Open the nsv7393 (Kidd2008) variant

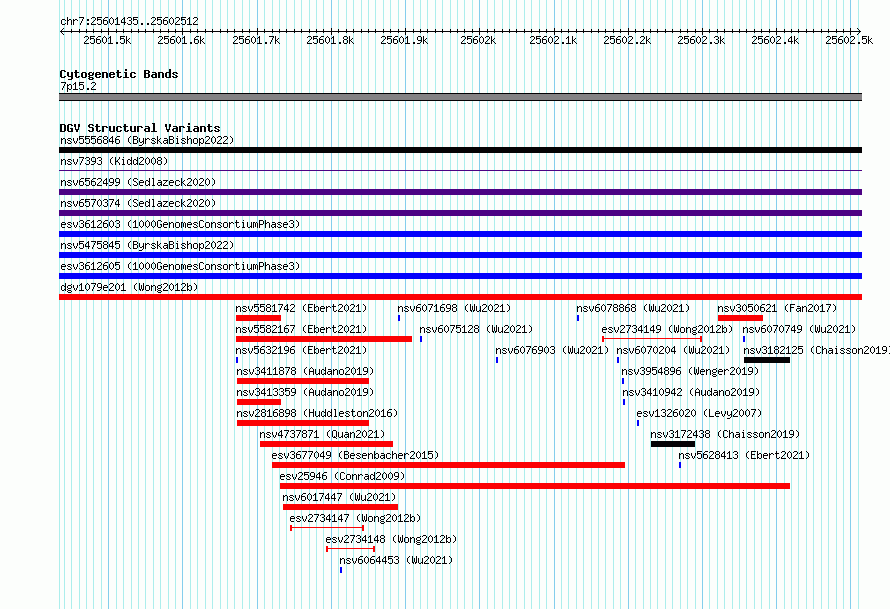coord(114,161)
